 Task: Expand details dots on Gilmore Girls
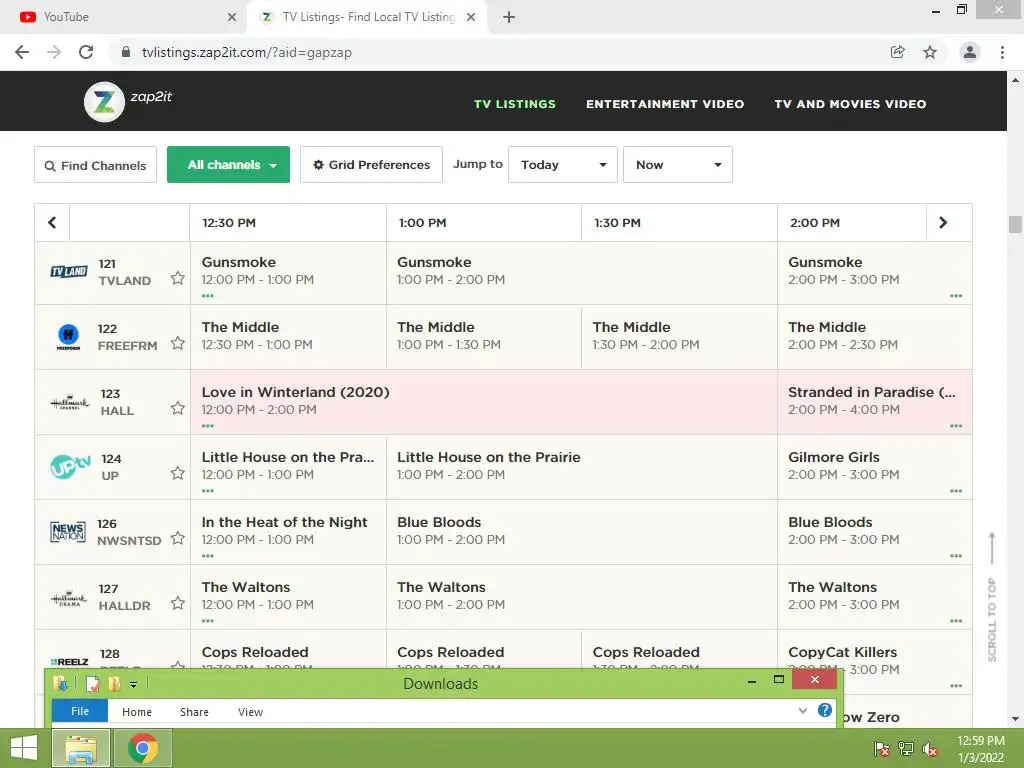coord(956,490)
